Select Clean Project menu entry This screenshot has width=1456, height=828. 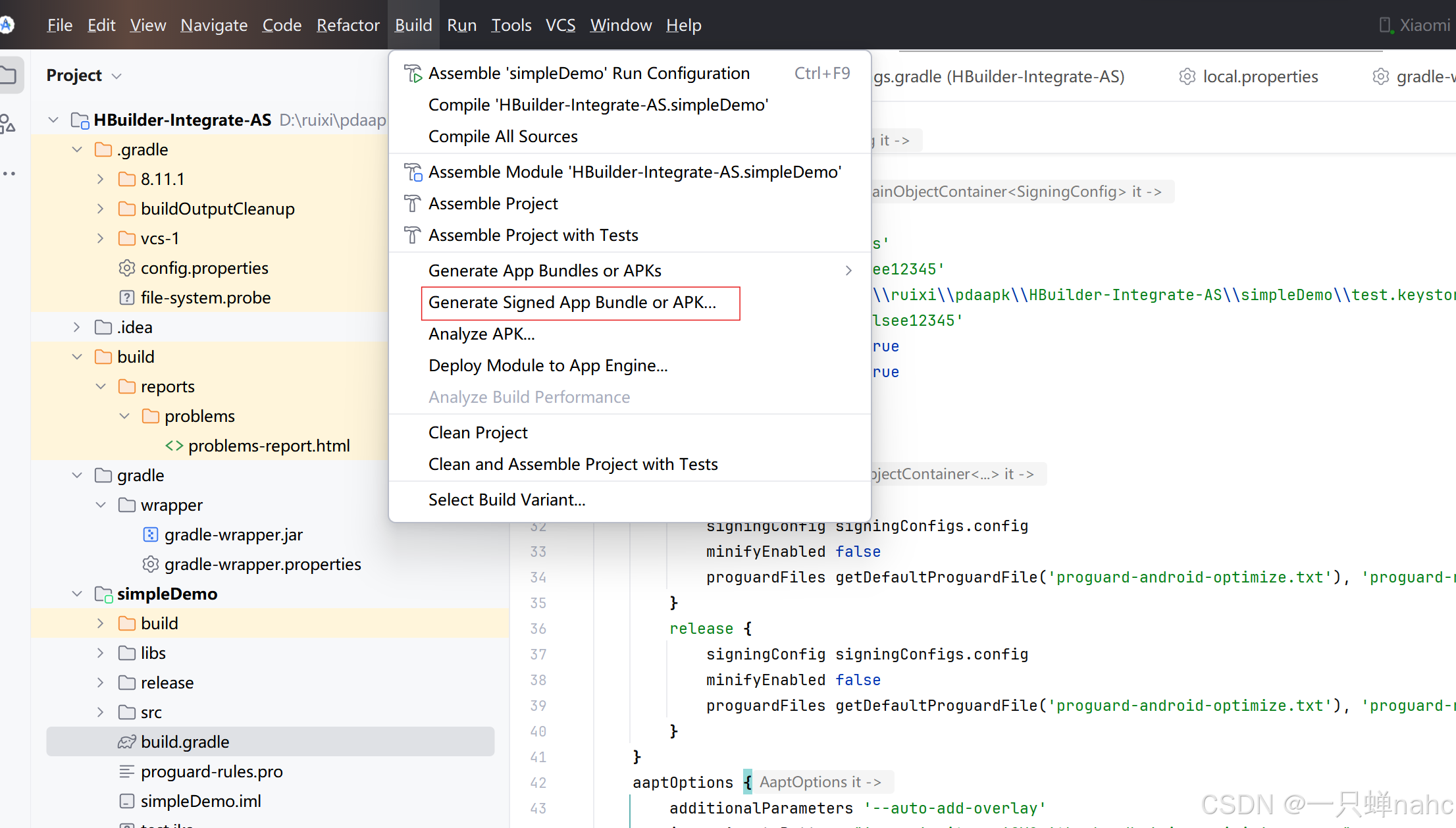pos(478,432)
